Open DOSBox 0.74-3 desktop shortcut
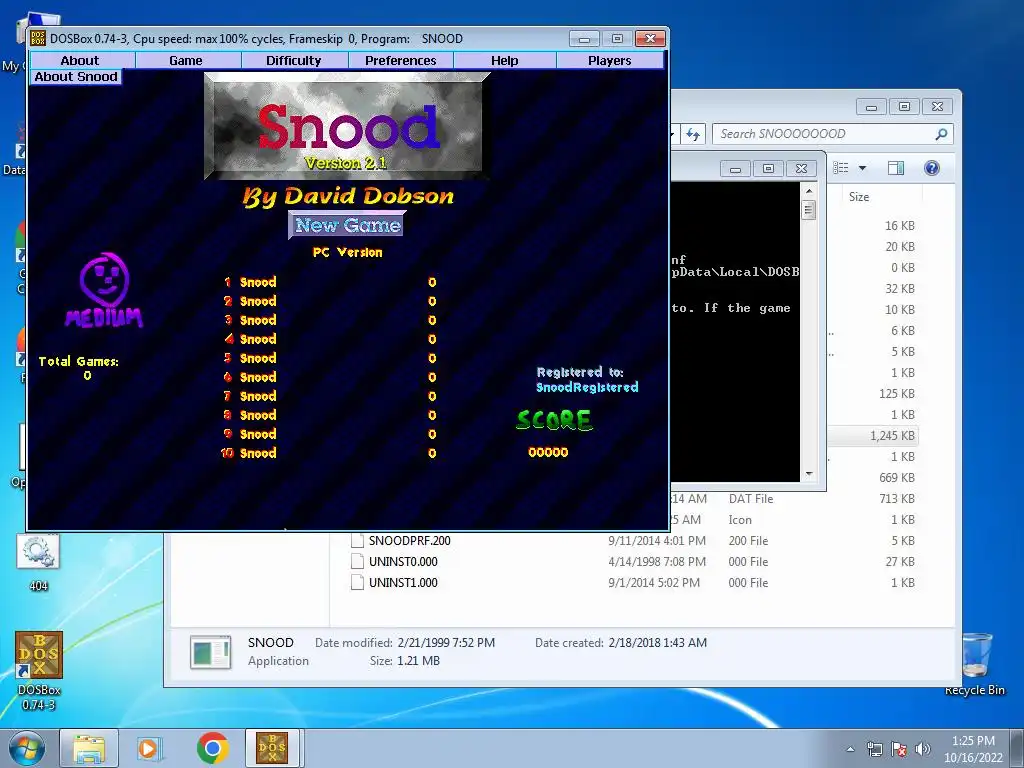The width and height of the screenshot is (1024, 768). [39, 670]
